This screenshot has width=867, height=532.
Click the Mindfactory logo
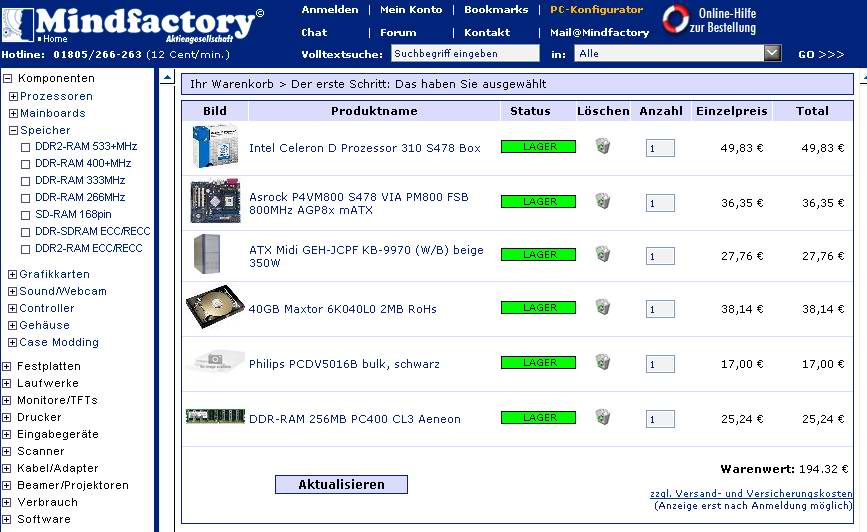(x=133, y=23)
